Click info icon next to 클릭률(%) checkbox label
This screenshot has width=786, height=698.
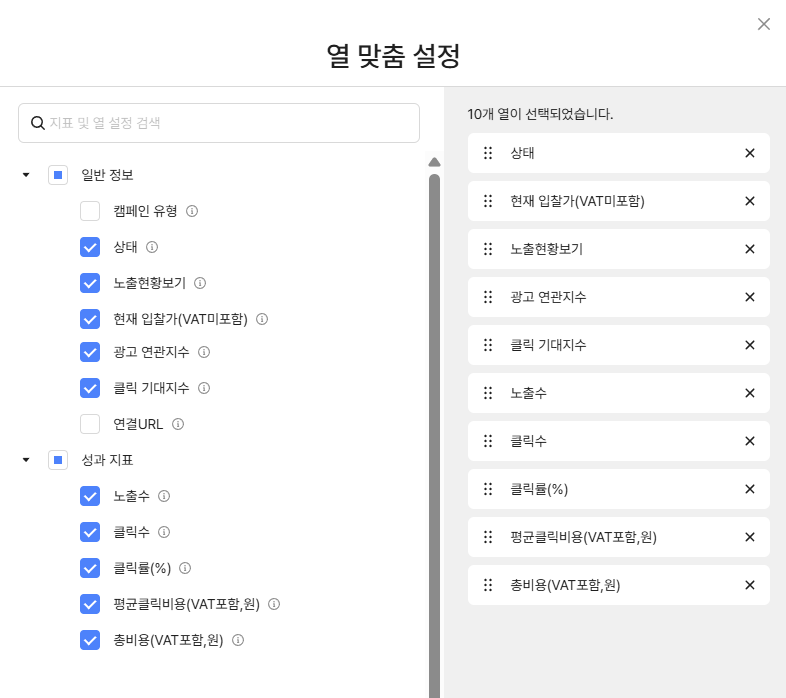click(185, 568)
